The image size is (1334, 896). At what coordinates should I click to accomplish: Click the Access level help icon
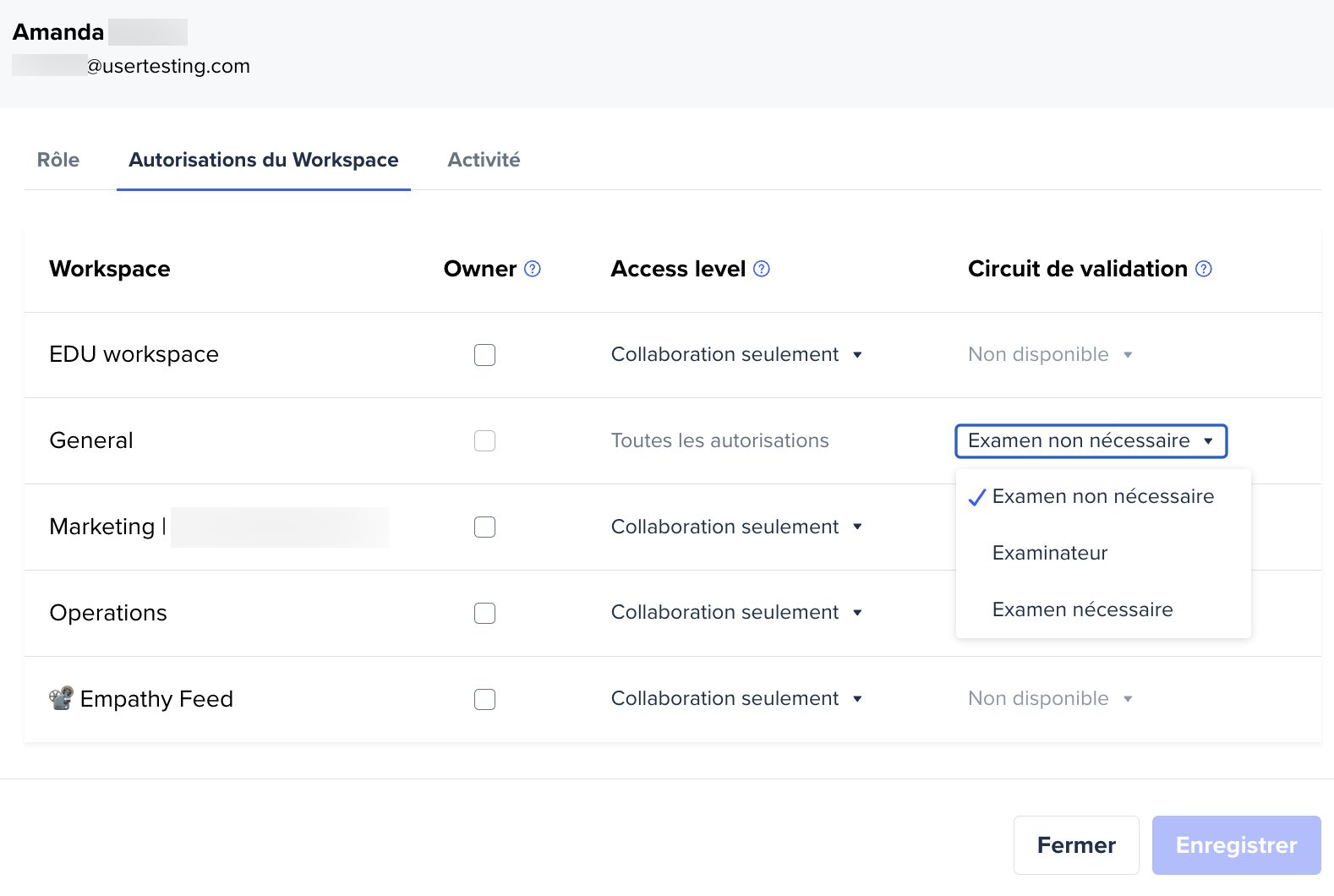(x=762, y=269)
